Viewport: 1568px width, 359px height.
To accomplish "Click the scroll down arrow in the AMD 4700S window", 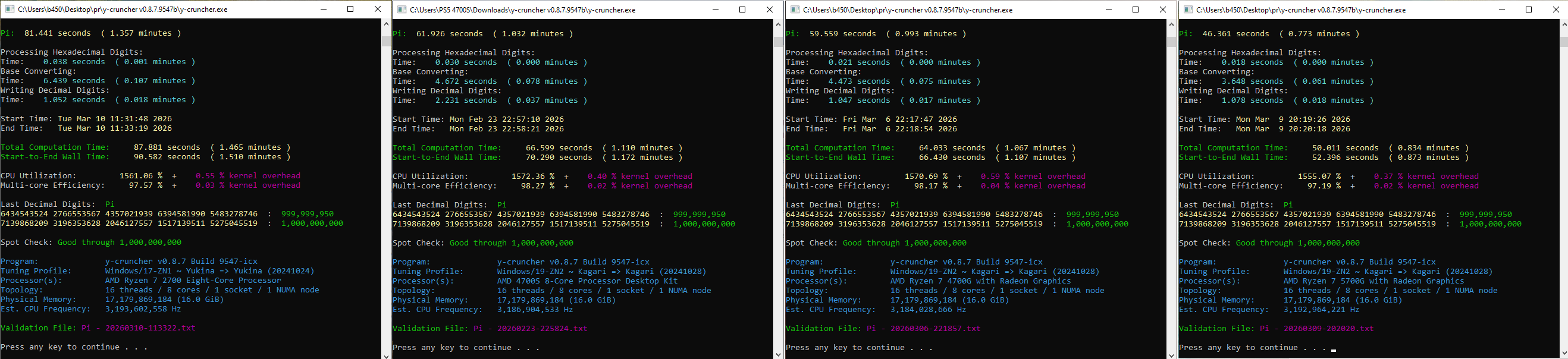I will click(x=778, y=354).
